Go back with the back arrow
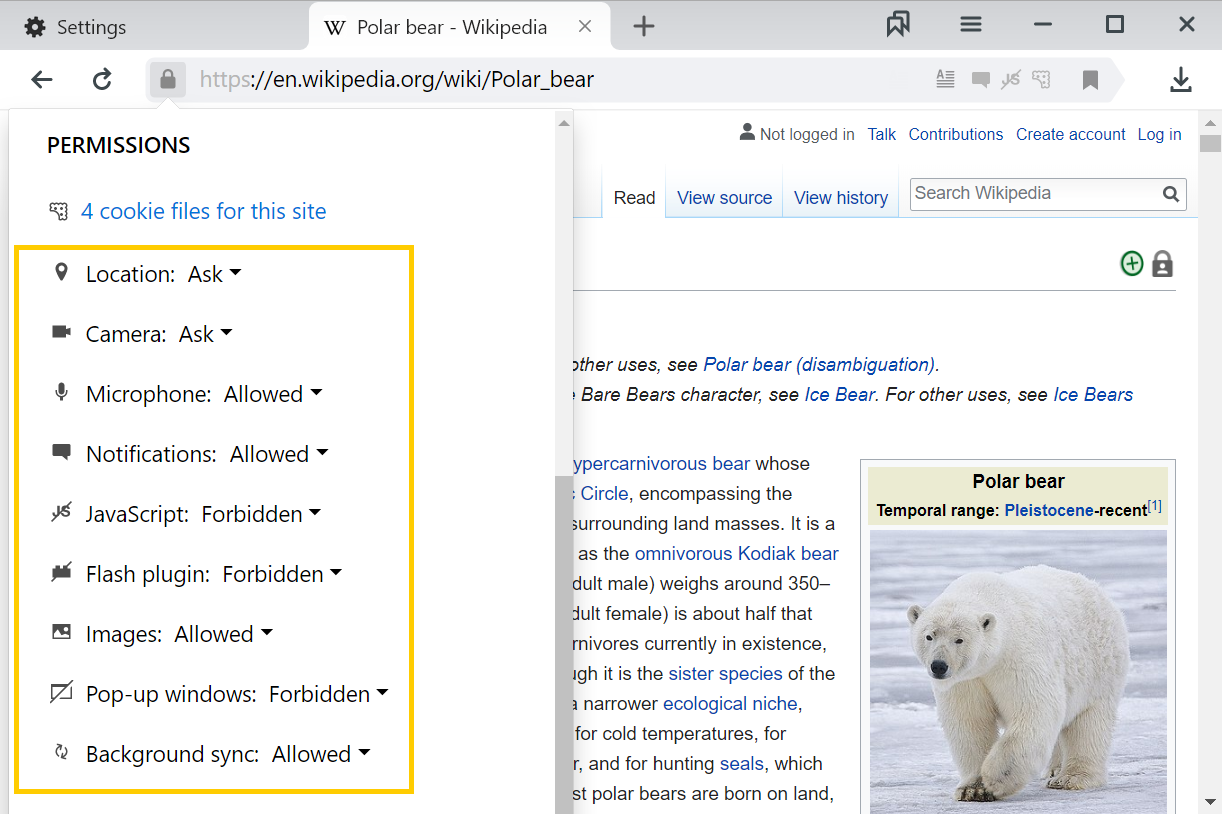The height and width of the screenshot is (814, 1222). 41,80
